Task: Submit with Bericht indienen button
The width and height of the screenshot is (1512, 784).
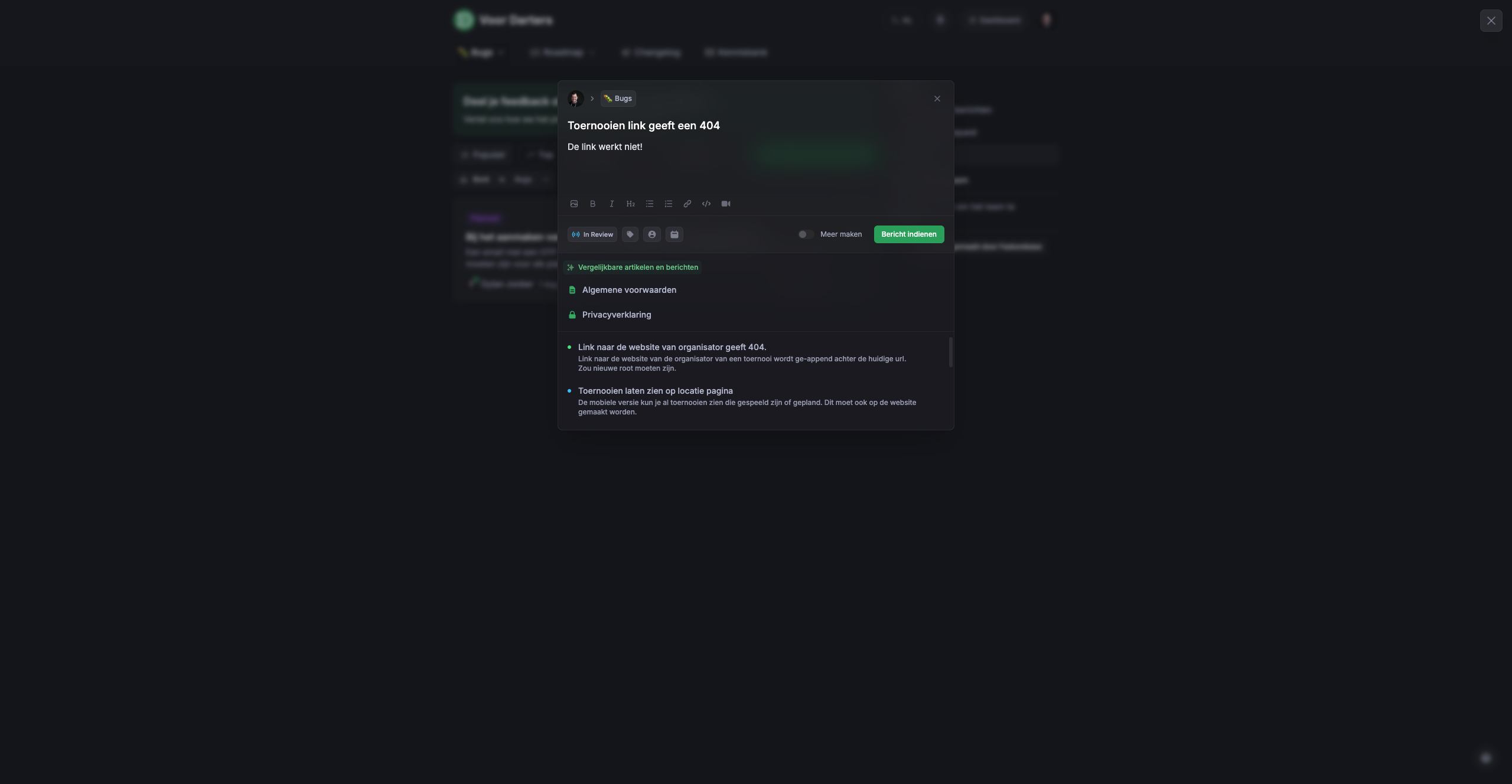Action: 909,234
